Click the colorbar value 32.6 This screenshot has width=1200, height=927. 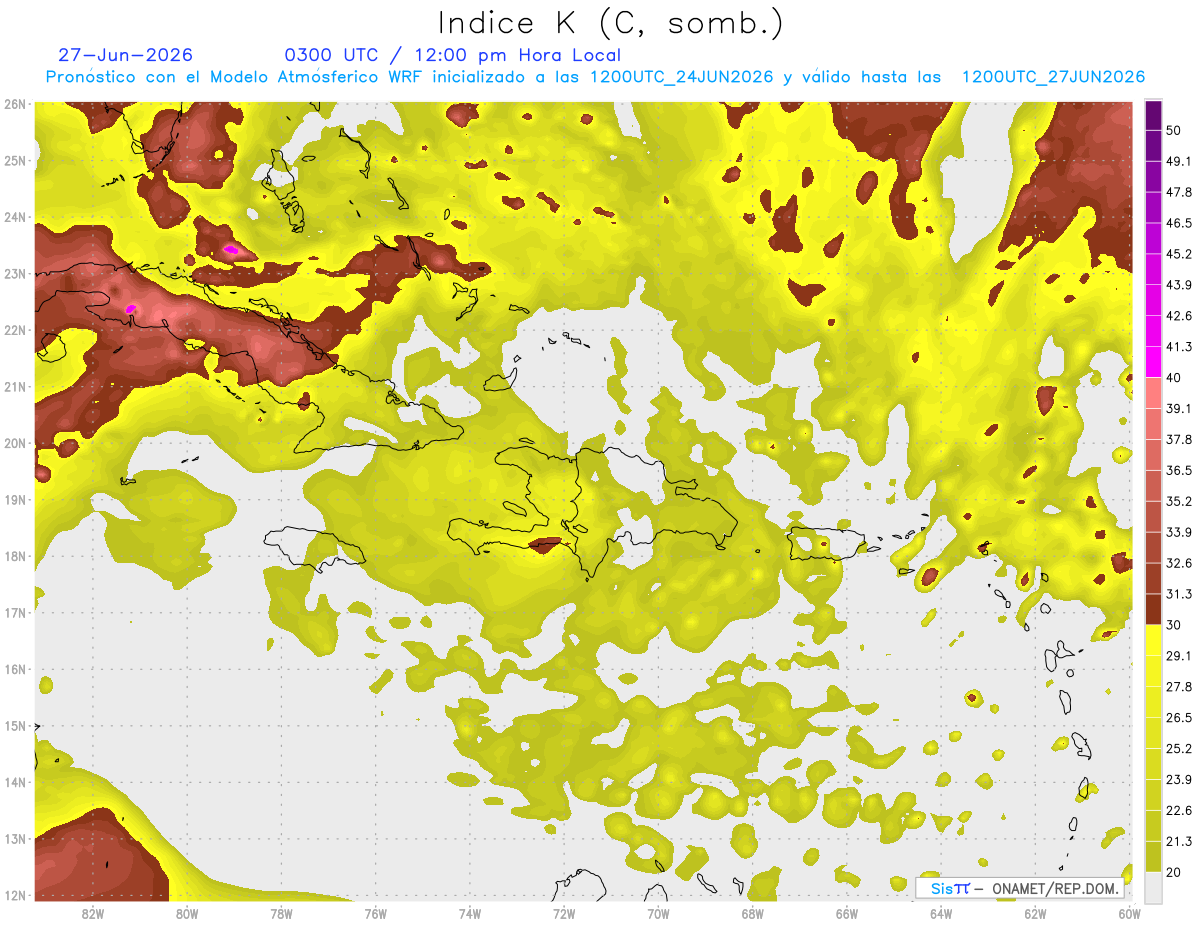pyautogui.click(x=1179, y=563)
